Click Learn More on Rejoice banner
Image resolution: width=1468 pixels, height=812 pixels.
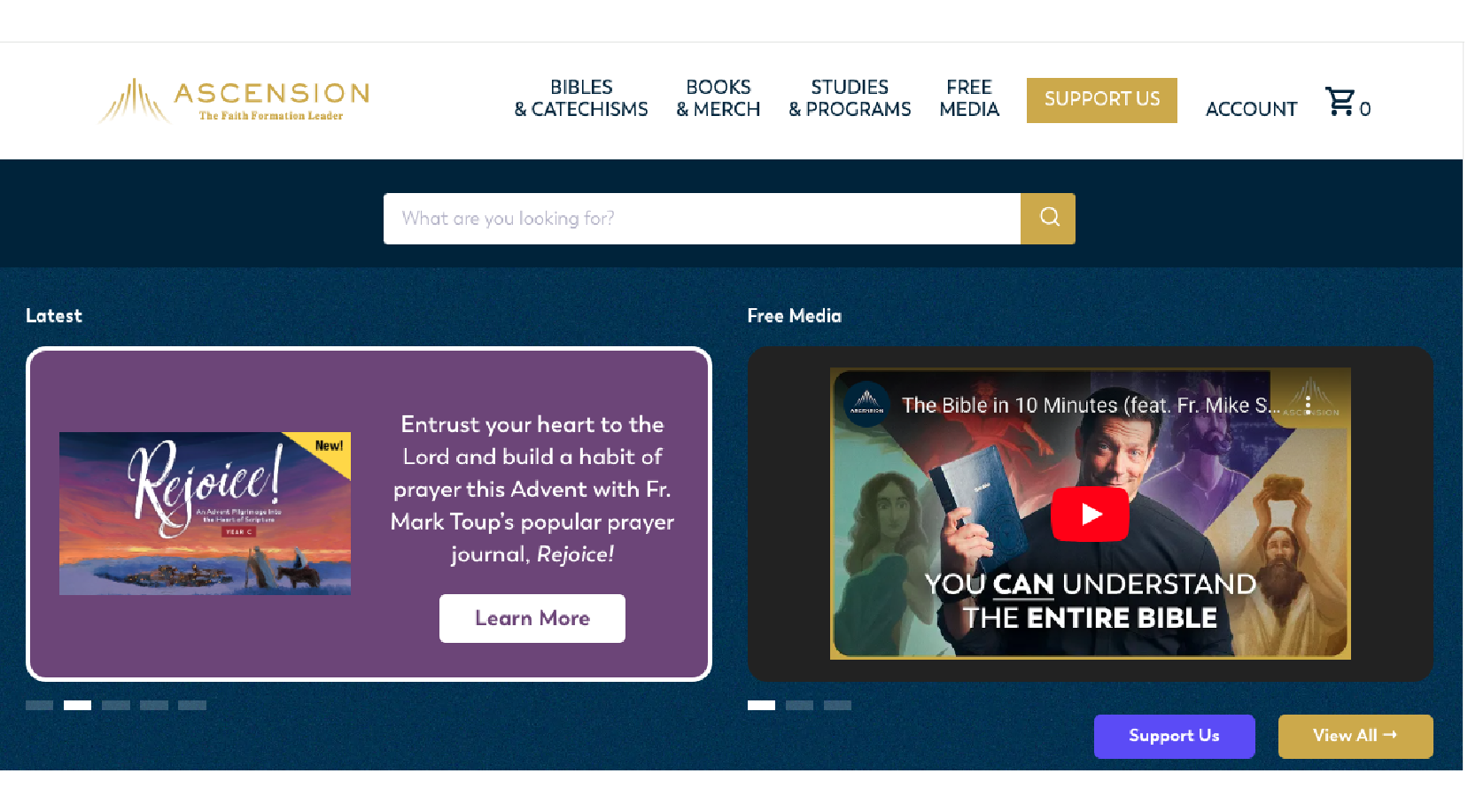pos(532,618)
